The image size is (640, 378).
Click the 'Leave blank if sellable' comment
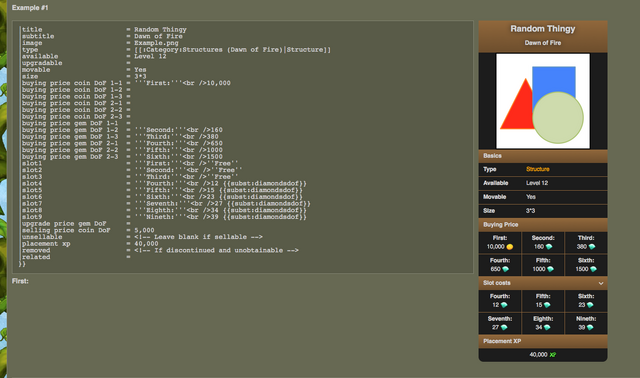pyautogui.click(x=198, y=237)
